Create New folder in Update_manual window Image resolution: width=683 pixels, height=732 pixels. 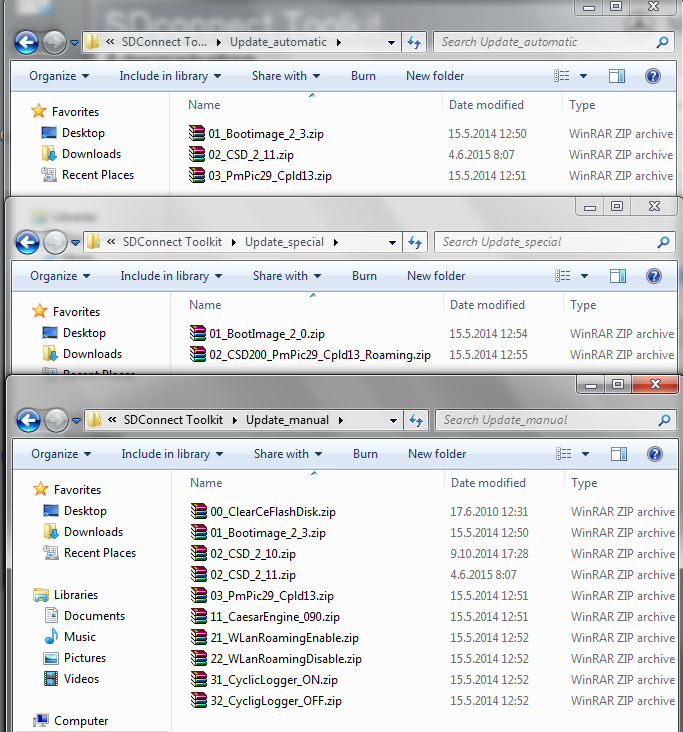point(437,454)
